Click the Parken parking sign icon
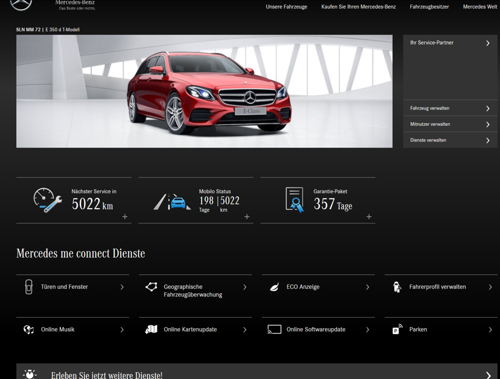 [x=397, y=329]
